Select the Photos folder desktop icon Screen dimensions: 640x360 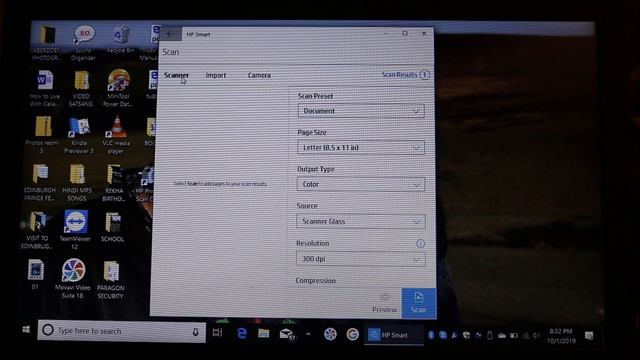[42, 135]
